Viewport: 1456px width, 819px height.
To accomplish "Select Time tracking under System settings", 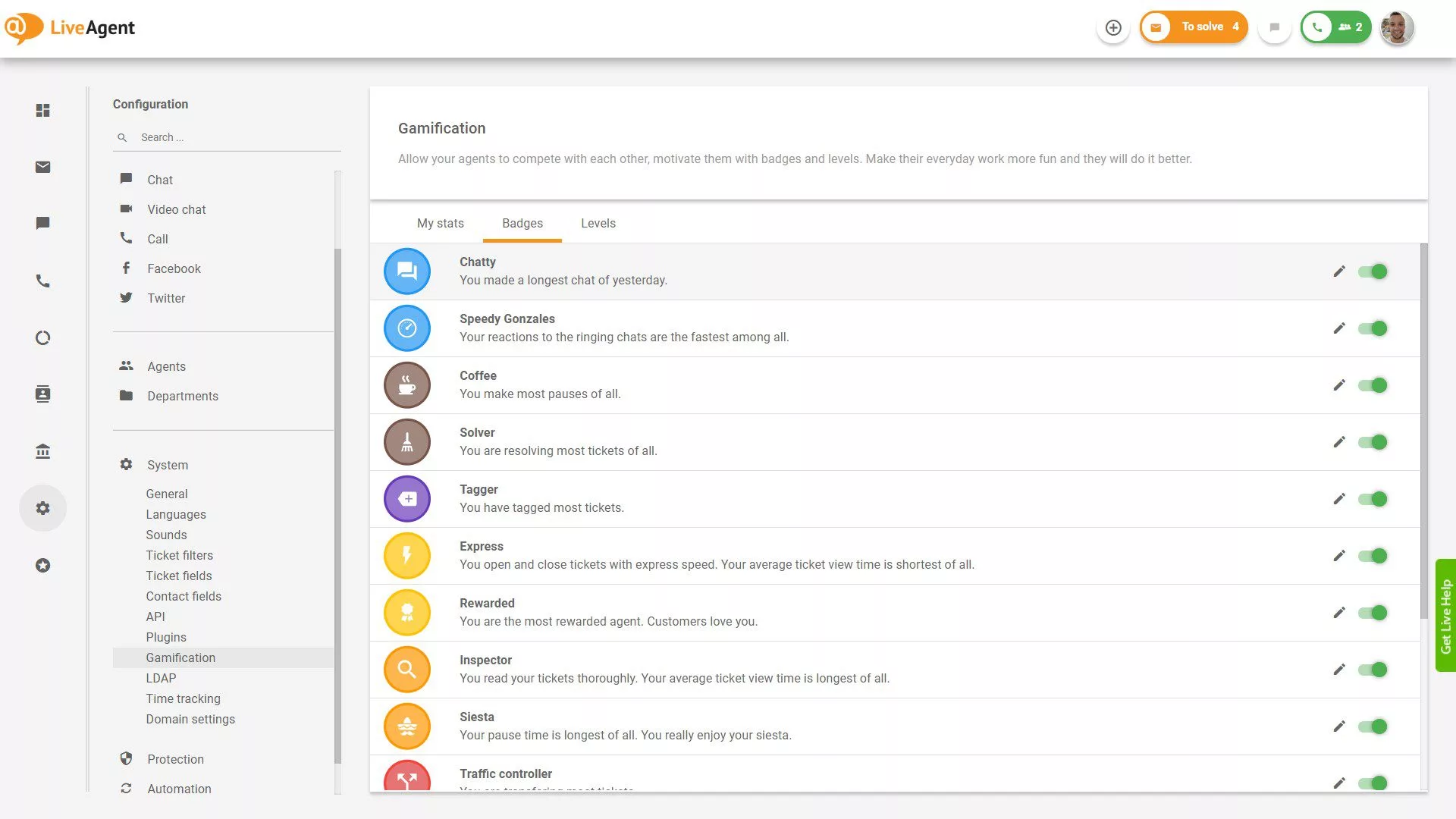I will tap(183, 698).
